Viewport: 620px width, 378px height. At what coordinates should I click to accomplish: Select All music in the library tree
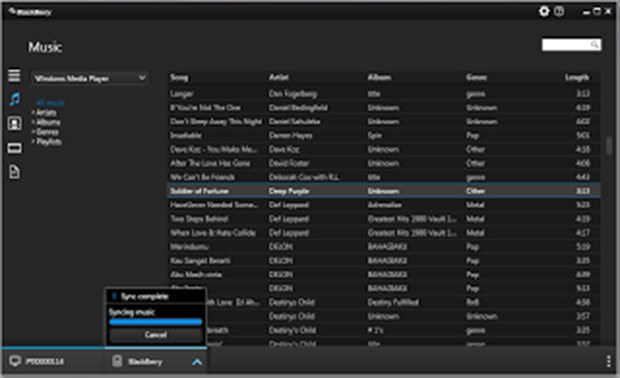point(50,103)
